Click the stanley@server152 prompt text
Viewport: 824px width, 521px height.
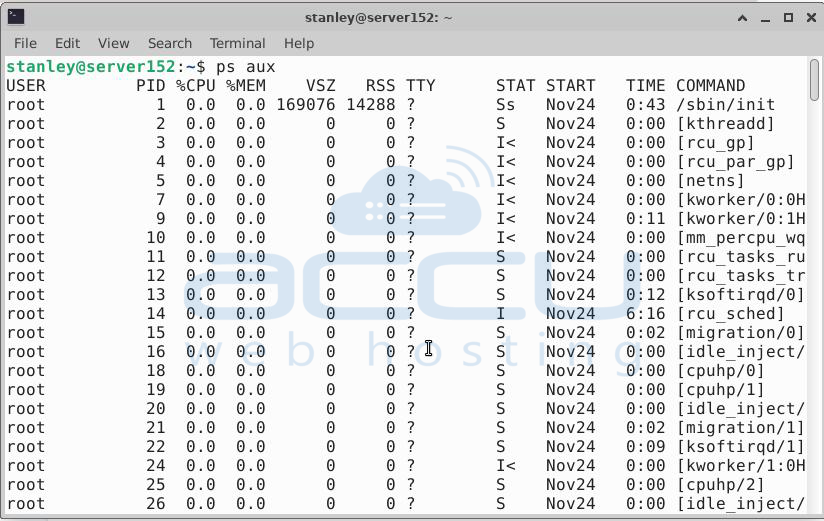pos(90,67)
